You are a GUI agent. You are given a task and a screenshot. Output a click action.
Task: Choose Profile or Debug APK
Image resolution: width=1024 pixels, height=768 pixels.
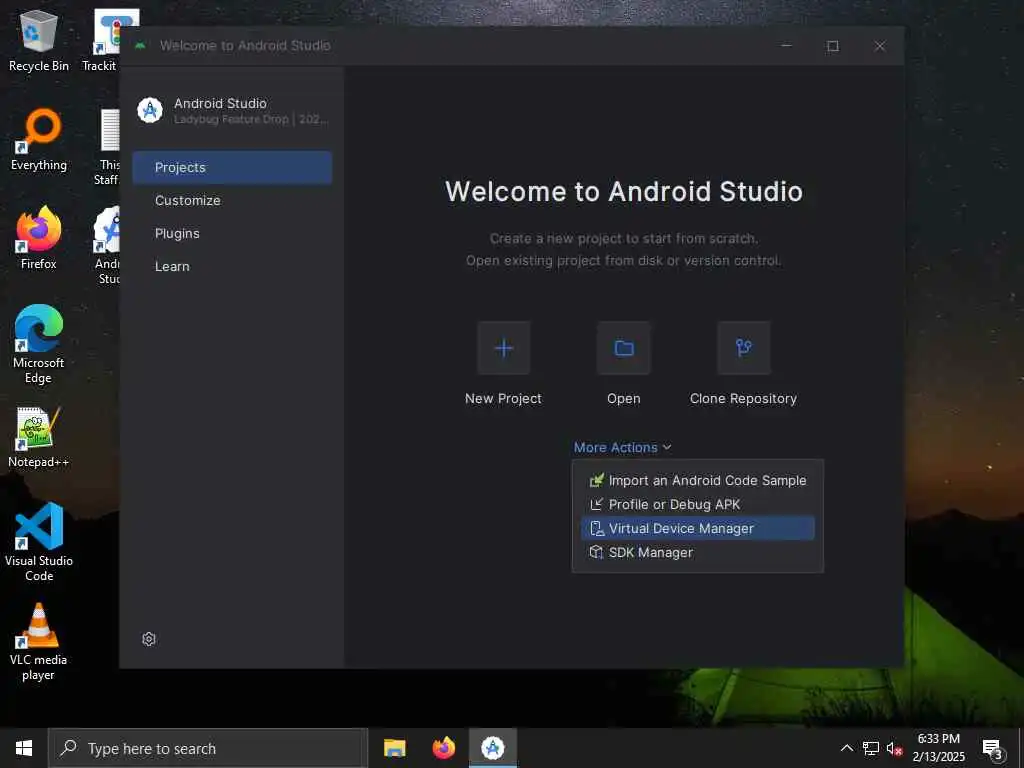[697, 504]
